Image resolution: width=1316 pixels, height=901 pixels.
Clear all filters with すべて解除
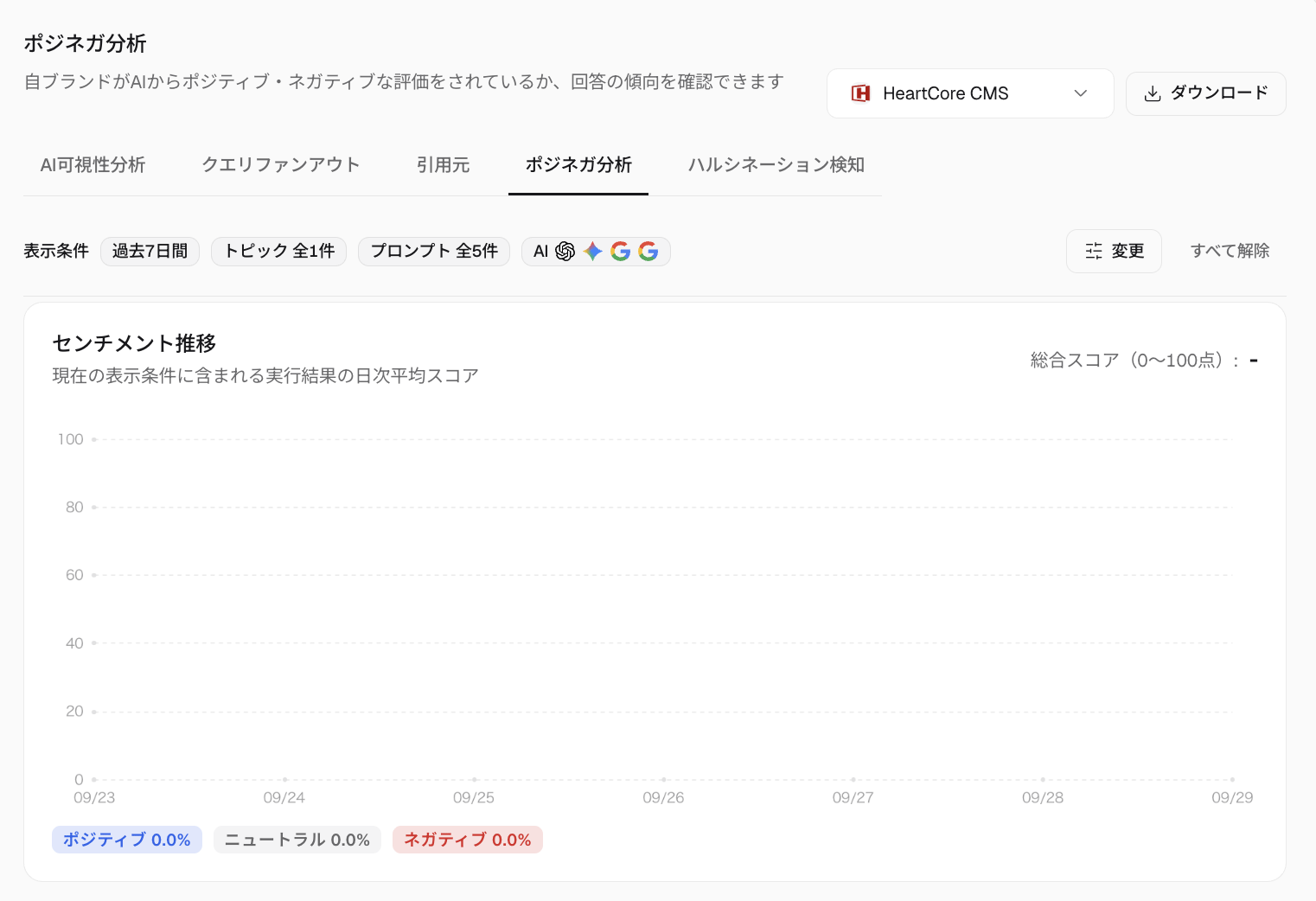1230,251
